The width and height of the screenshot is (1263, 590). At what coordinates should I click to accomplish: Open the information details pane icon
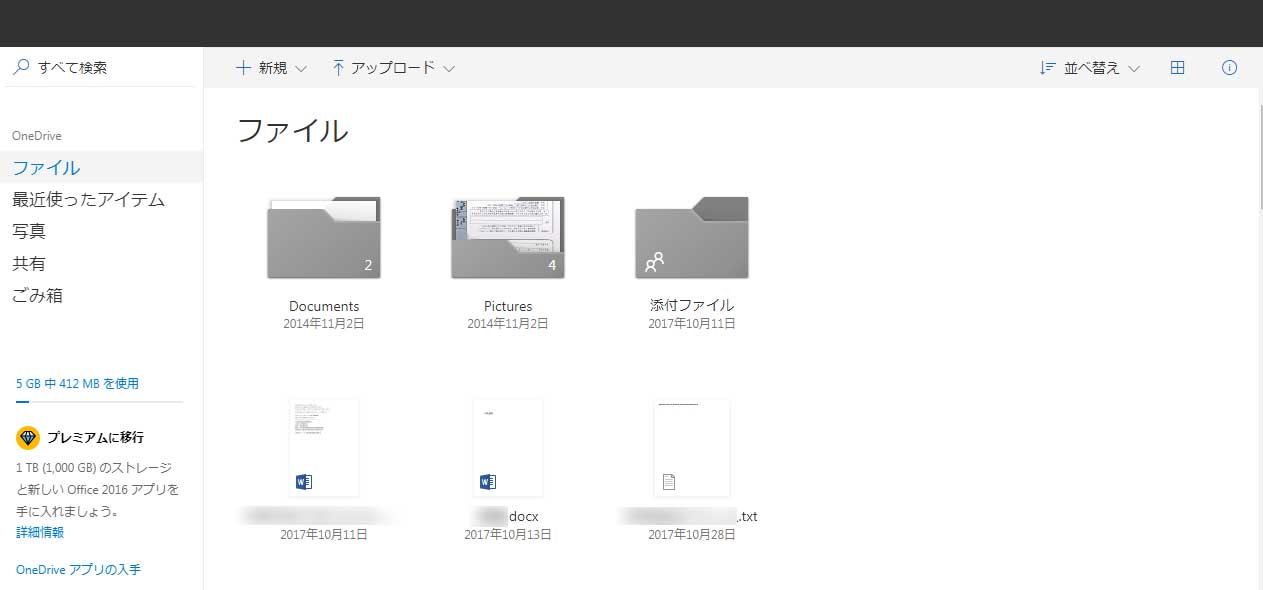pyautogui.click(x=1230, y=68)
